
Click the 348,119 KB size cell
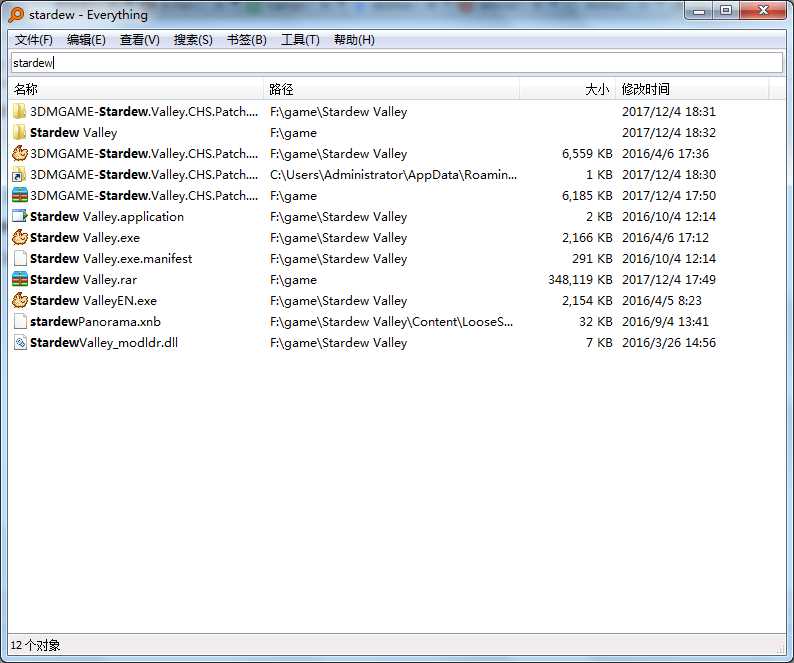pyautogui.click(x=580, y=280)
